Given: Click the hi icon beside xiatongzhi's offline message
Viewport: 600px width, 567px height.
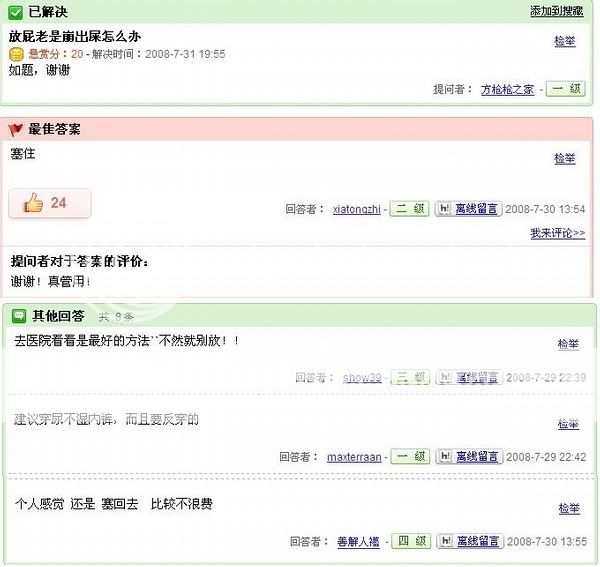Looking at the screenshot, I should pyautogui.click(x=444, y=209).
